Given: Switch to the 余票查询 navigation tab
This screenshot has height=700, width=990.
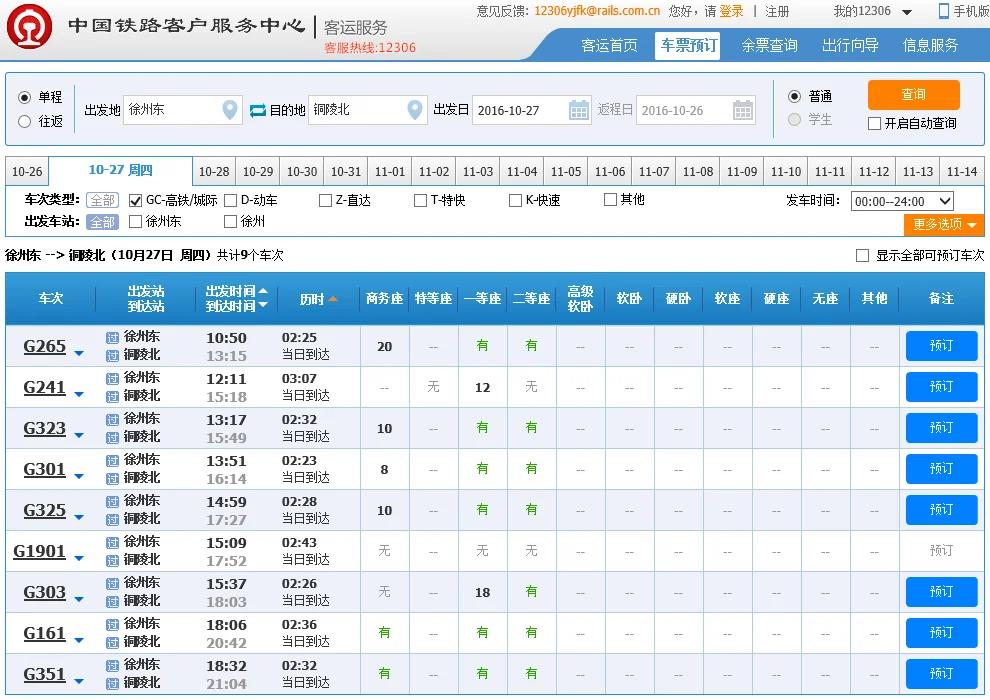Looking at the screenshot, I should pos(768,45).
